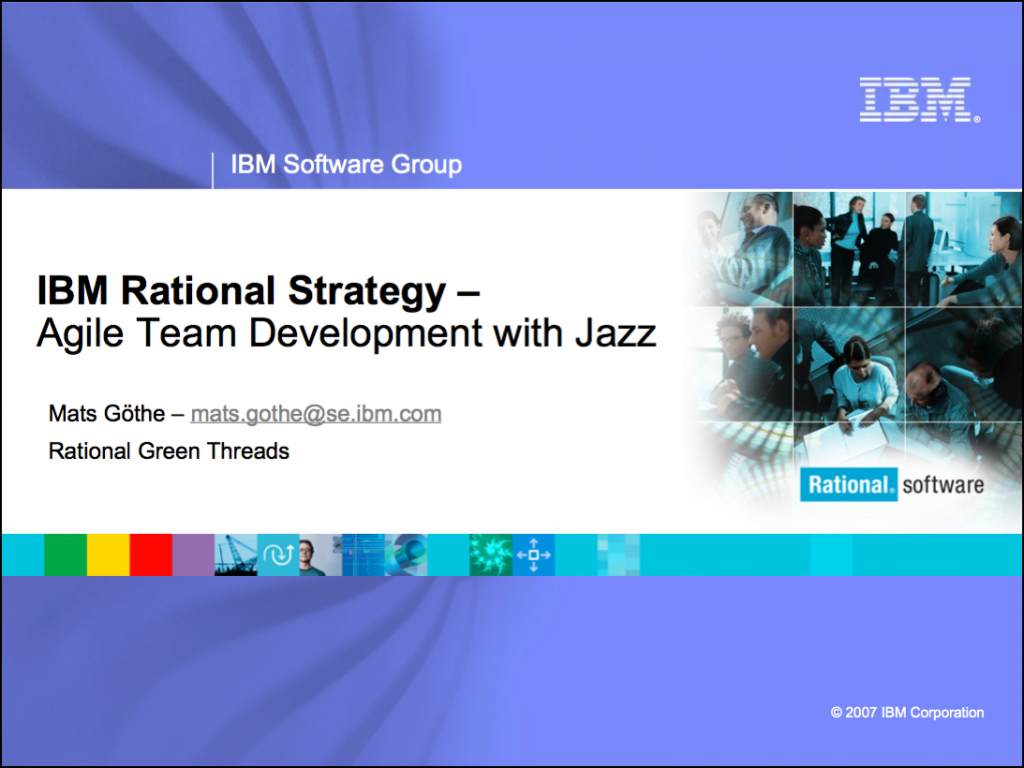Click the circular arrows icon in the strip
1024x768 pixels.
pos(278,554)
